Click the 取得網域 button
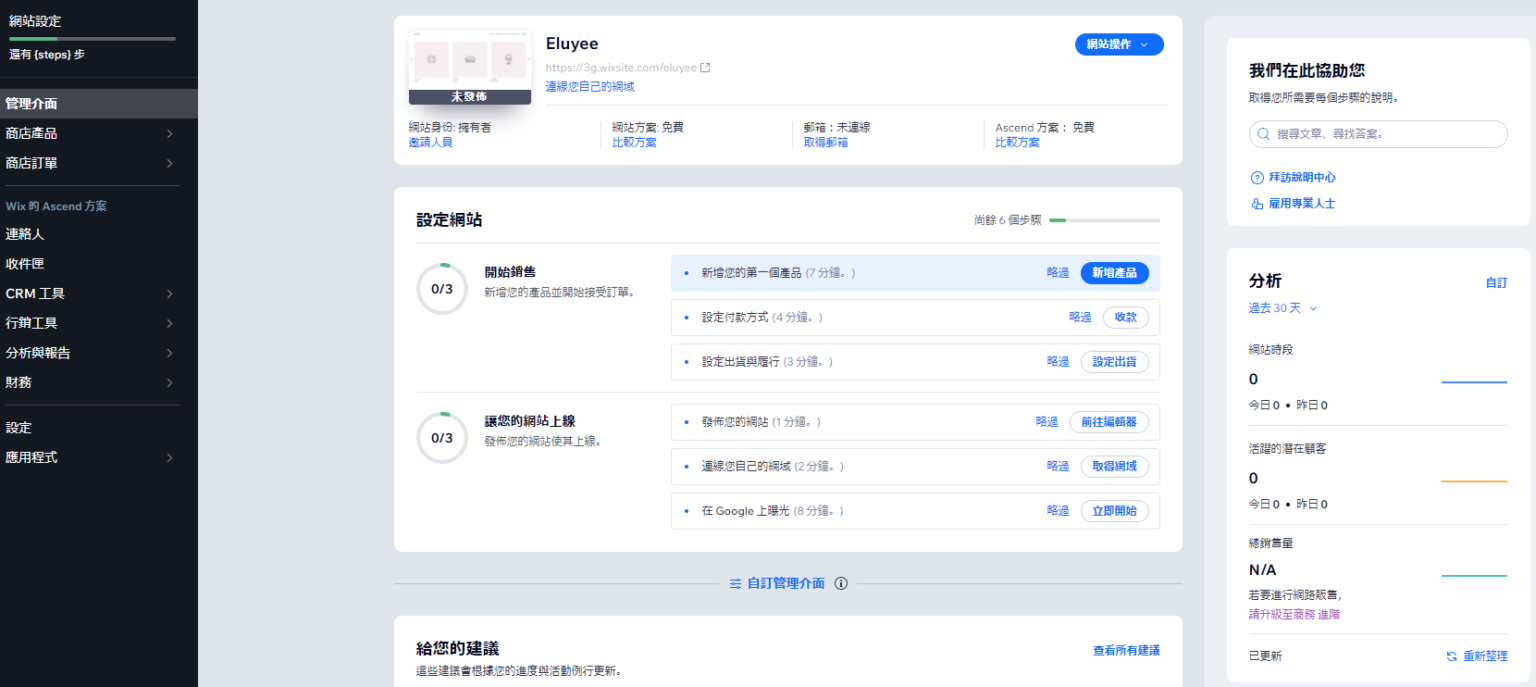This screenshot has width=1536, height=687. [x=1114, y=466]
